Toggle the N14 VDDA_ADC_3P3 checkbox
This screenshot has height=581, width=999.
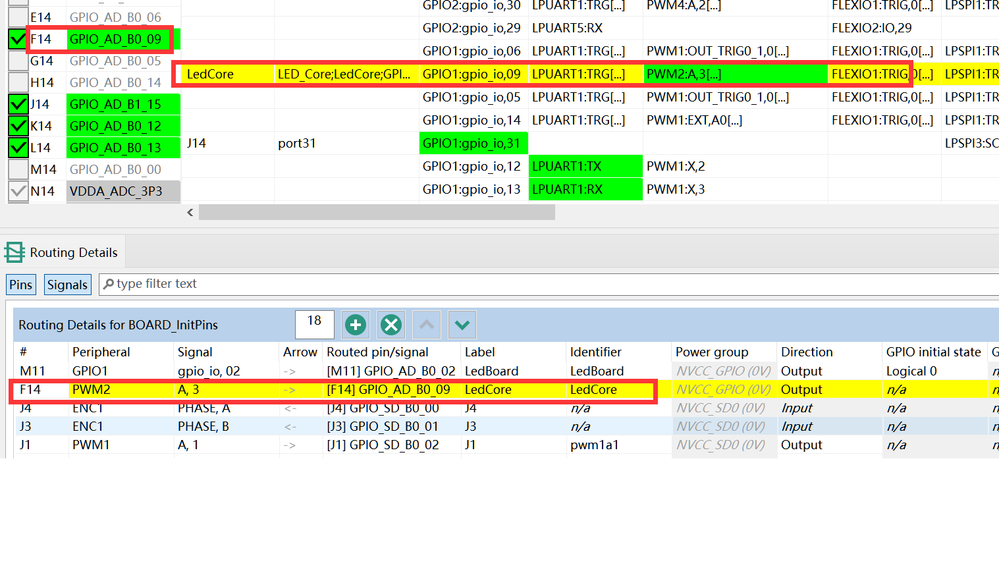(18, 190)
